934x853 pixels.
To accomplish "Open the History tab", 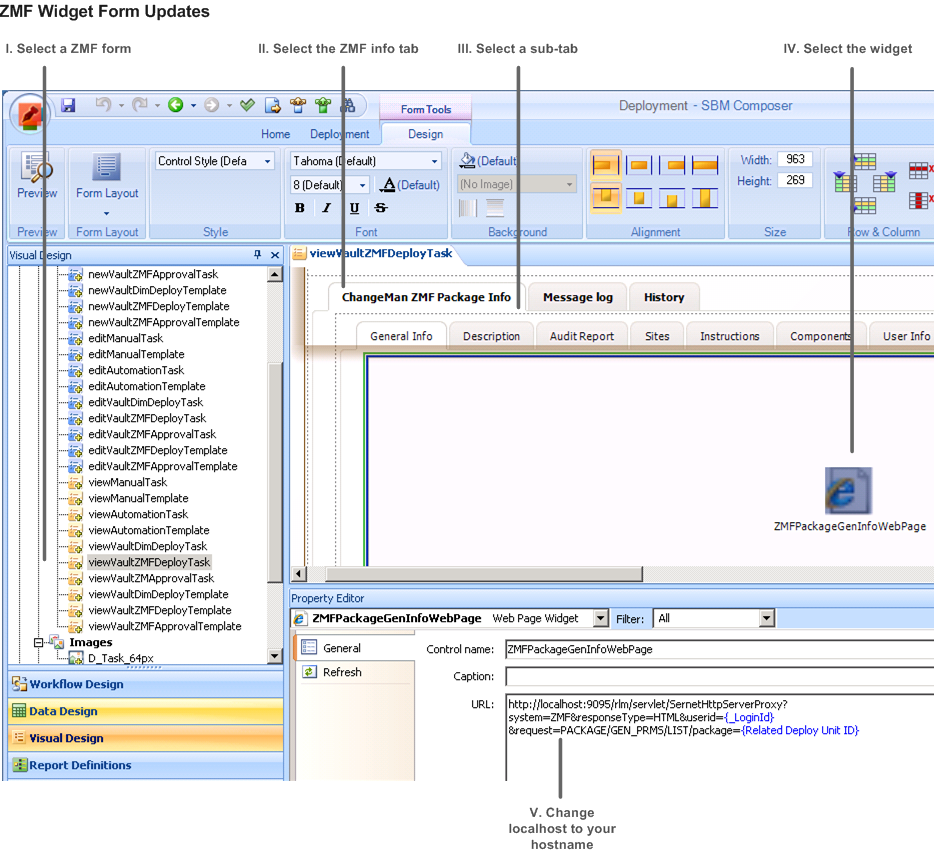I will pos(664,297).
